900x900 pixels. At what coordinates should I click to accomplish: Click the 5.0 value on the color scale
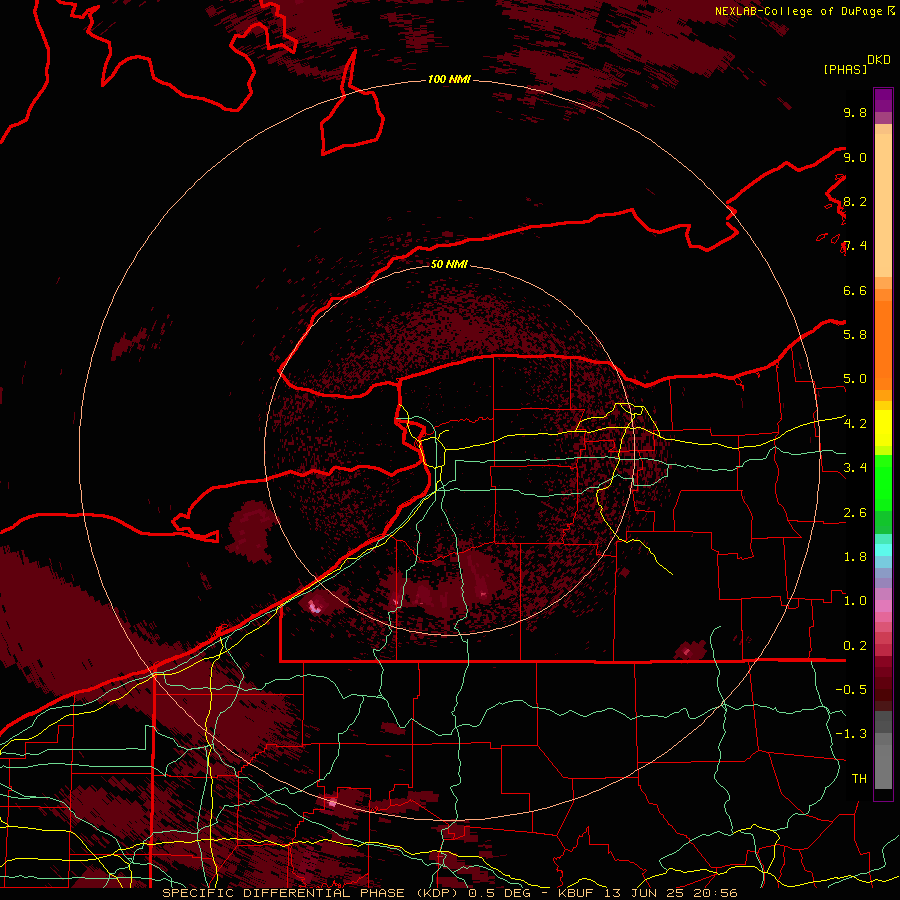(855, 379)
